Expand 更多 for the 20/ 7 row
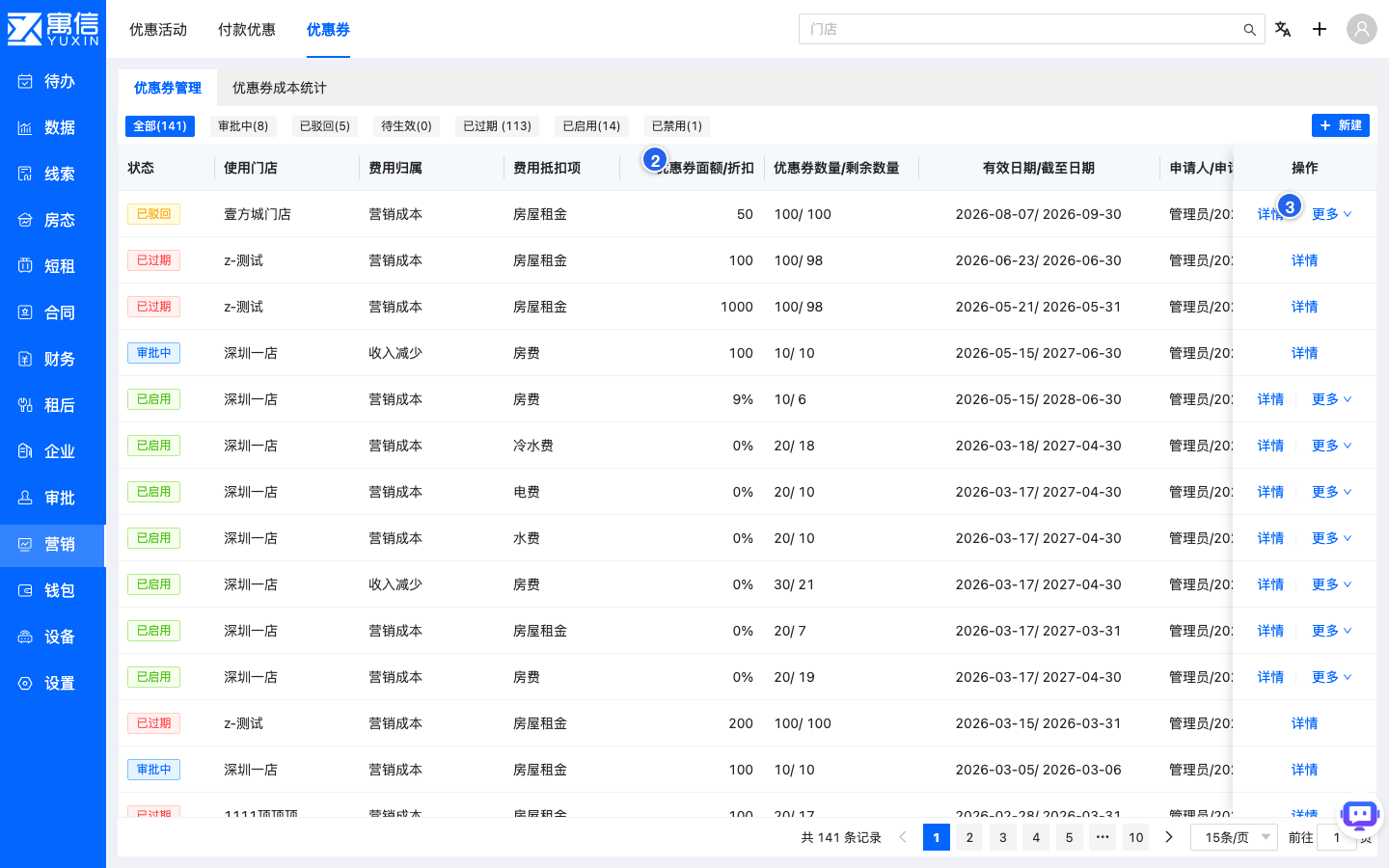1389x868 pixels. tap(1331, 631)
